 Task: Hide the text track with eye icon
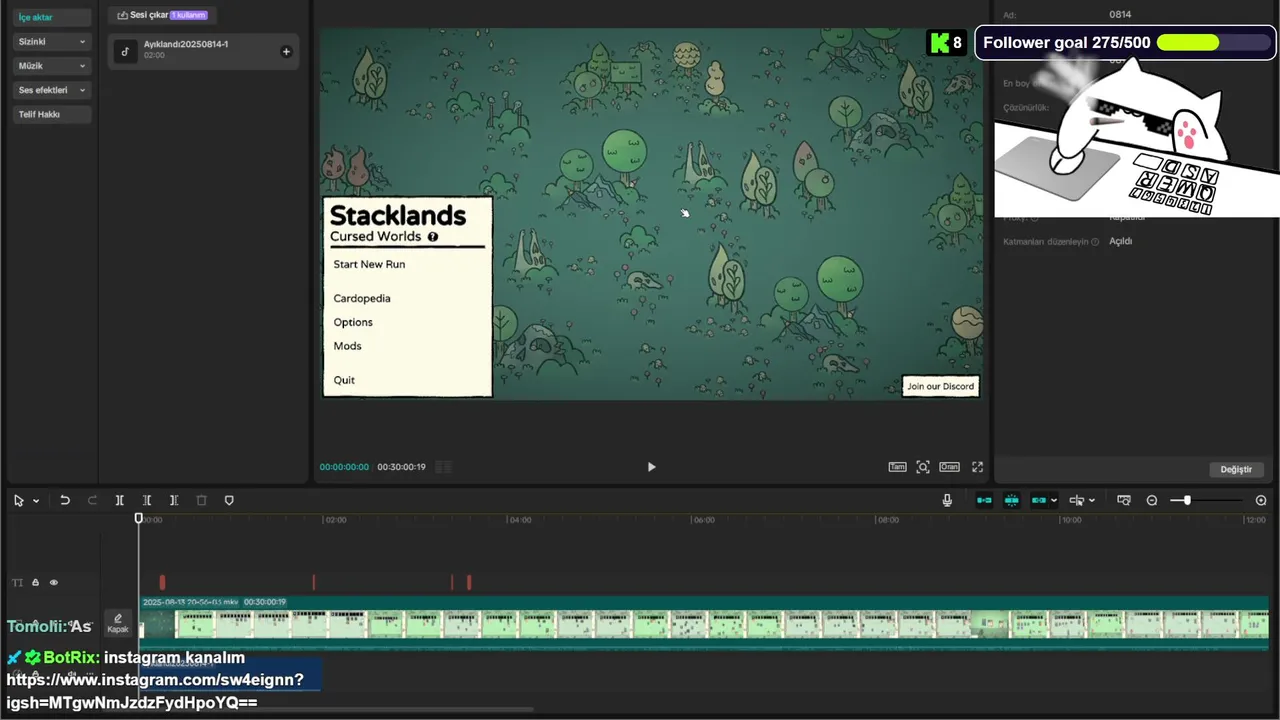(54, 582)
